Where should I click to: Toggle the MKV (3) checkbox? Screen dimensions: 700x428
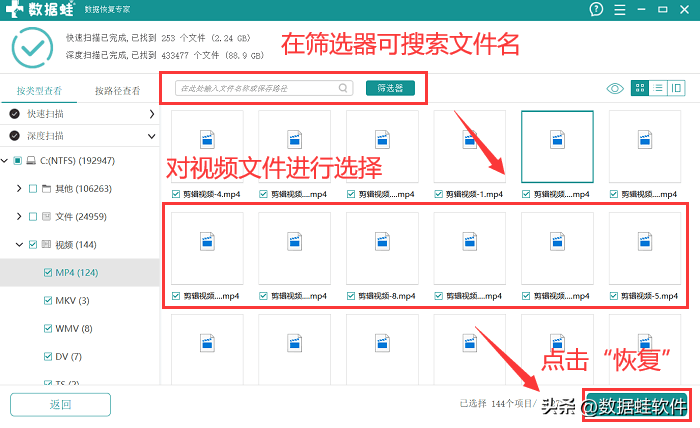pos(48,301)
